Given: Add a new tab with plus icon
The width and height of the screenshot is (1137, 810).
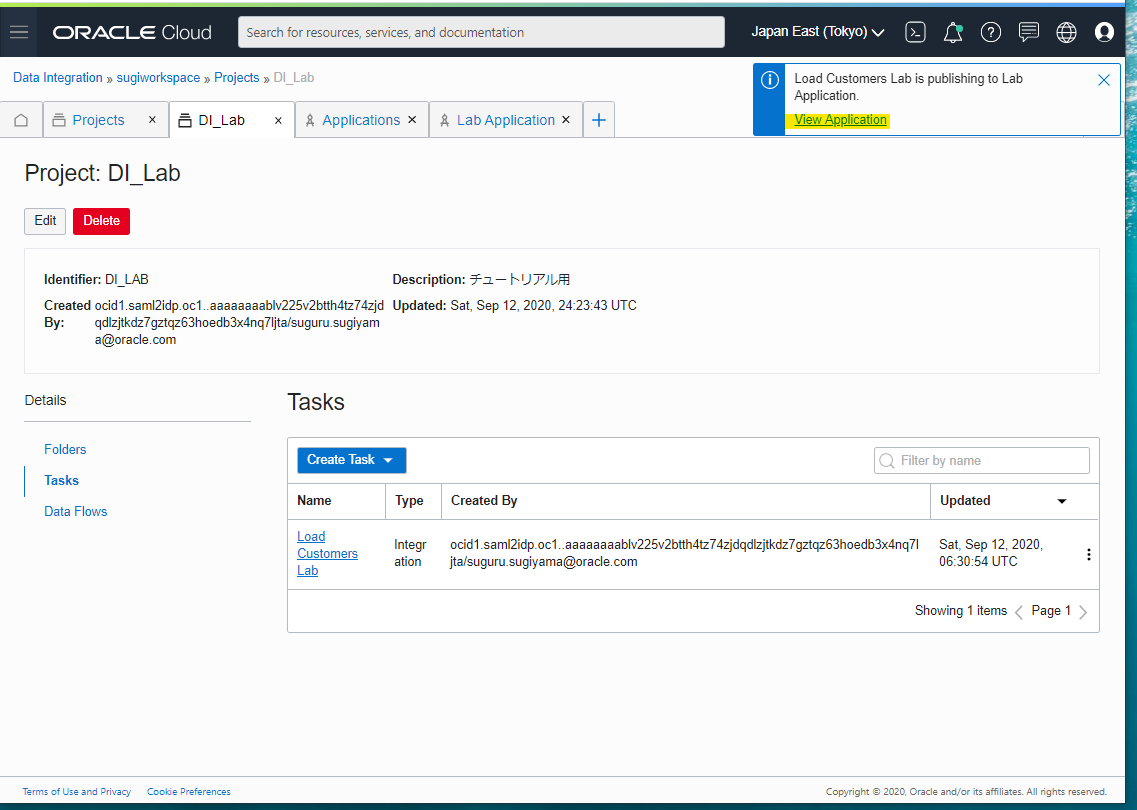Looking at the screenshot, I should tap(598, 120).
